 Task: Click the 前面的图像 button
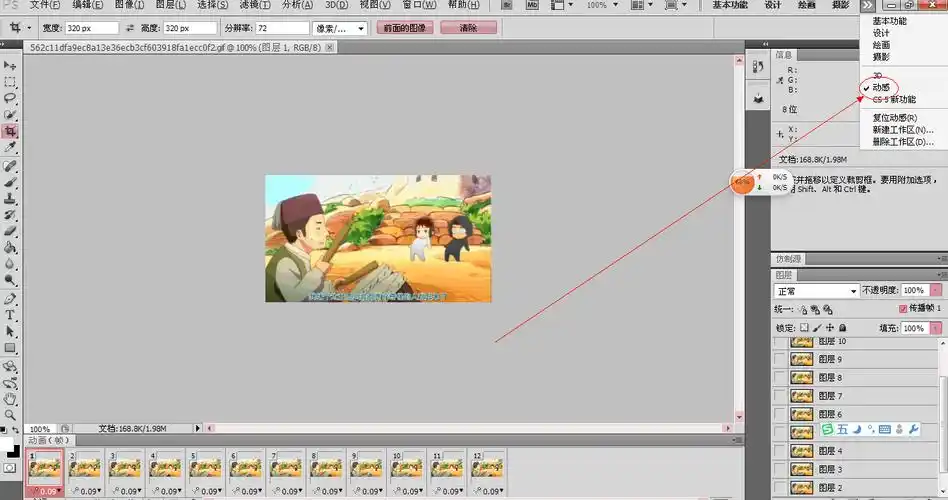pyautogui.click(x=404, y=29)
